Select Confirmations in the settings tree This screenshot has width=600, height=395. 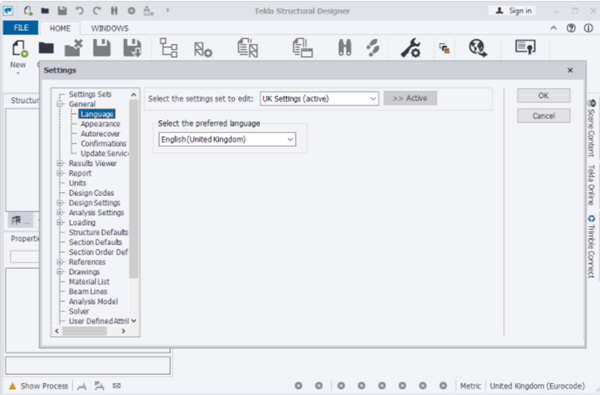coord(103,144)
